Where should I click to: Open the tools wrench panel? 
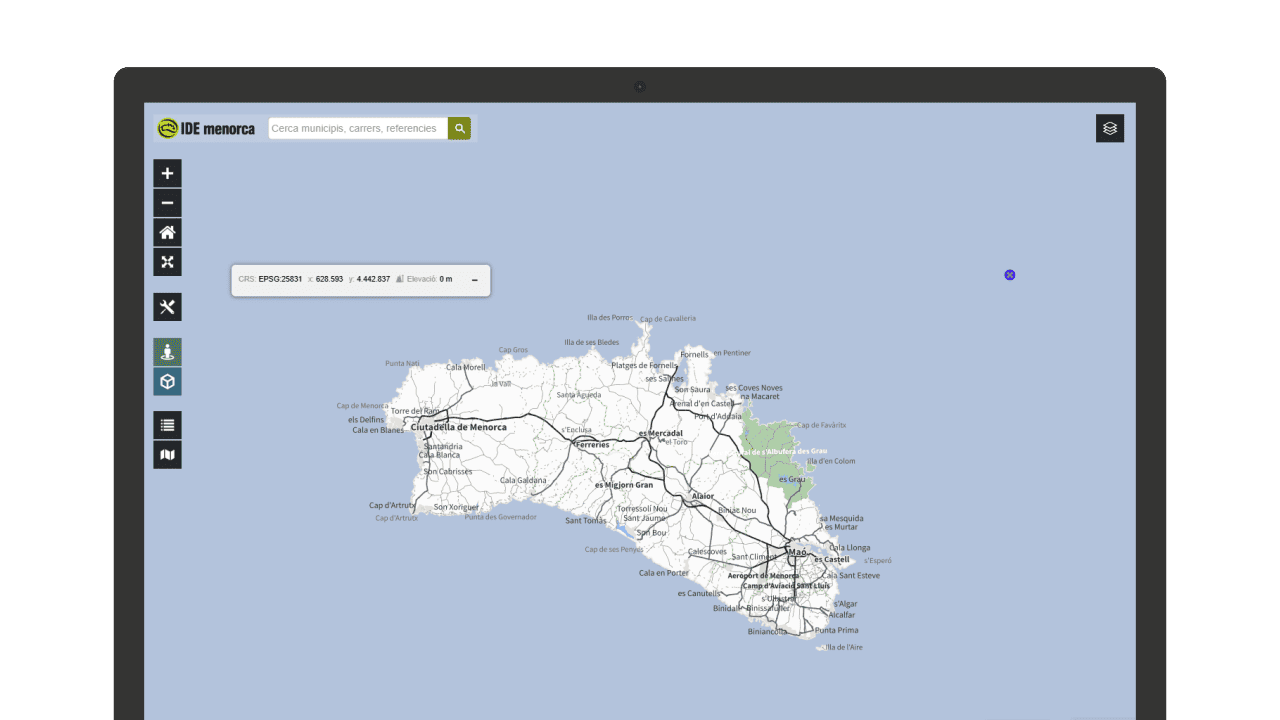coord(167,307)
